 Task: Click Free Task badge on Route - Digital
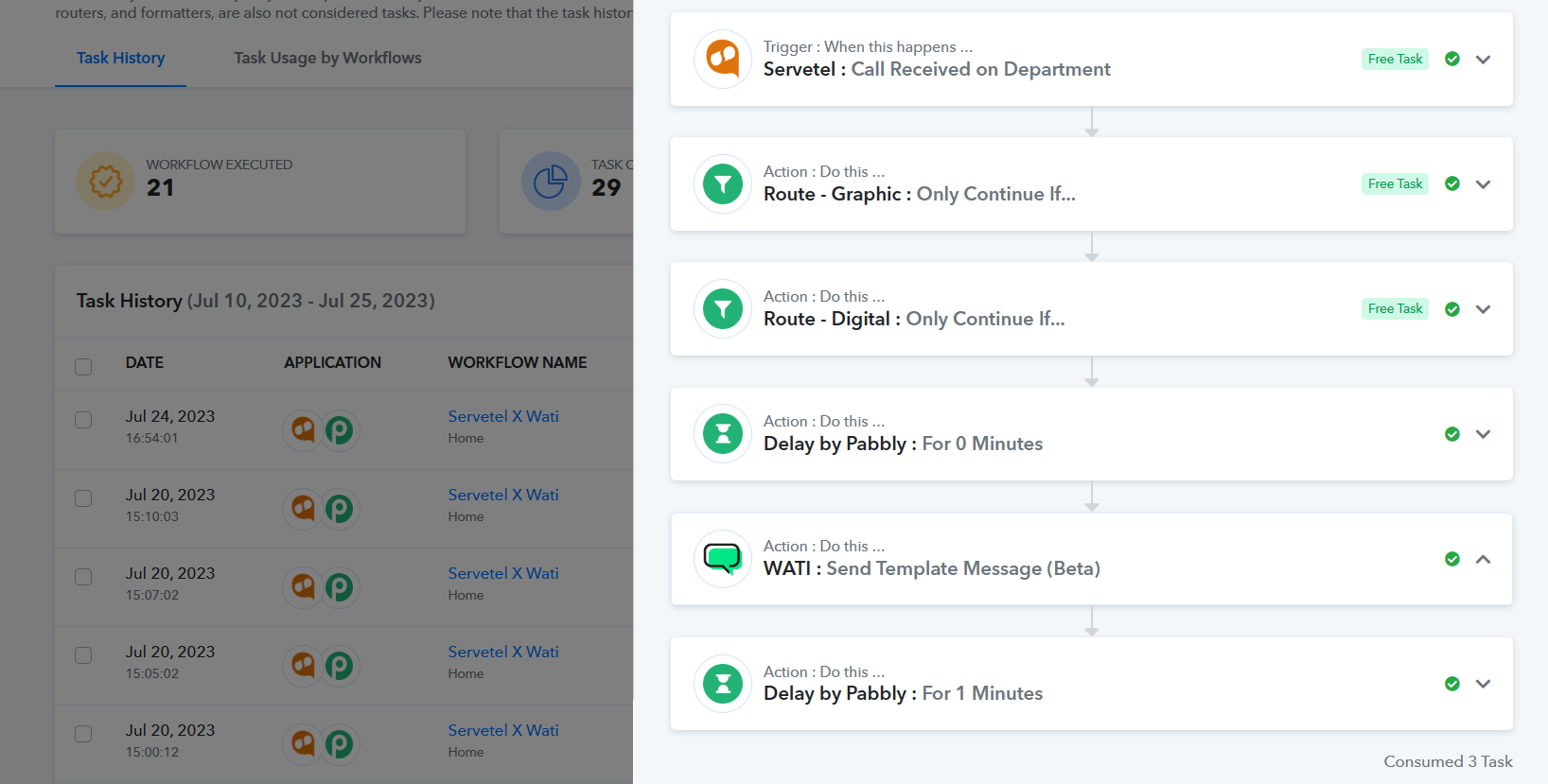click(x=1395, y=308)
